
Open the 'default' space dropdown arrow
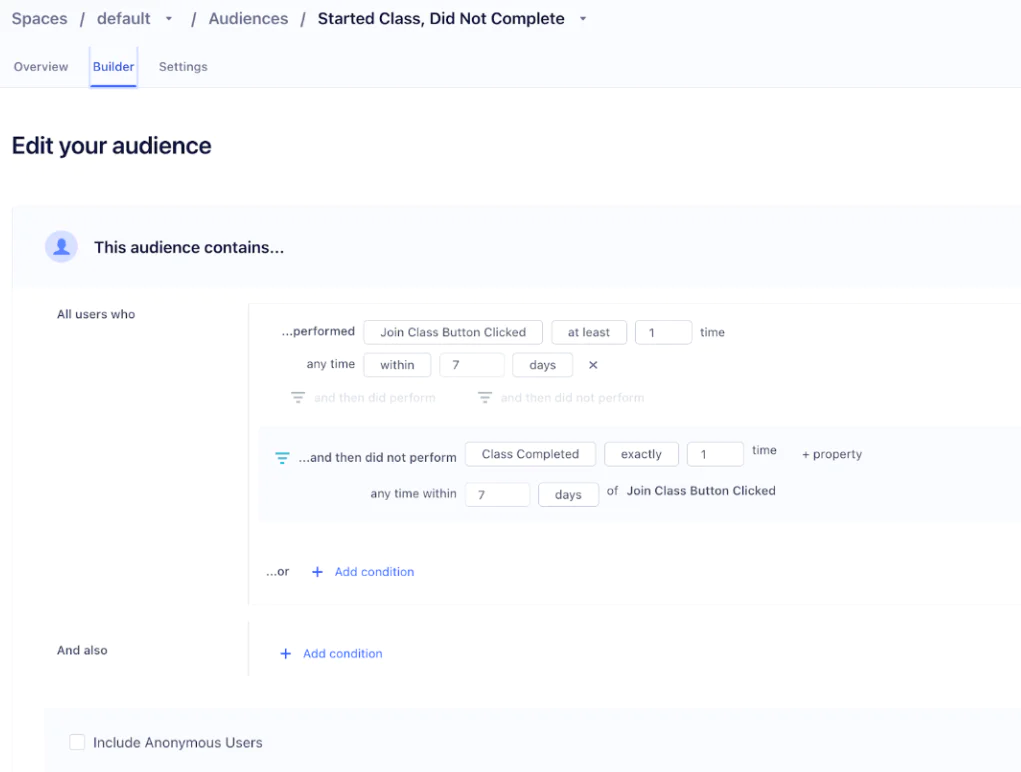point(168,19)
